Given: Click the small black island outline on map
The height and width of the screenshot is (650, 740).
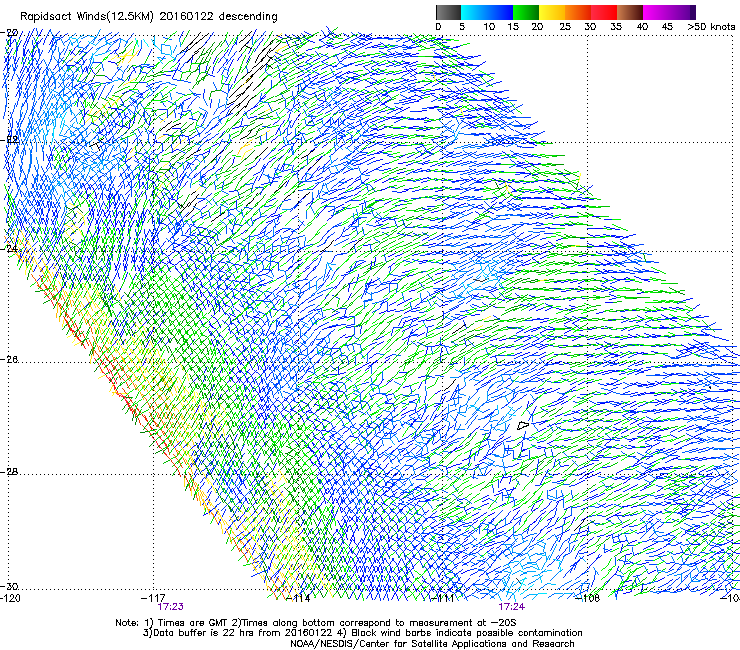Looking at the screenshot, I should [523, 425].
